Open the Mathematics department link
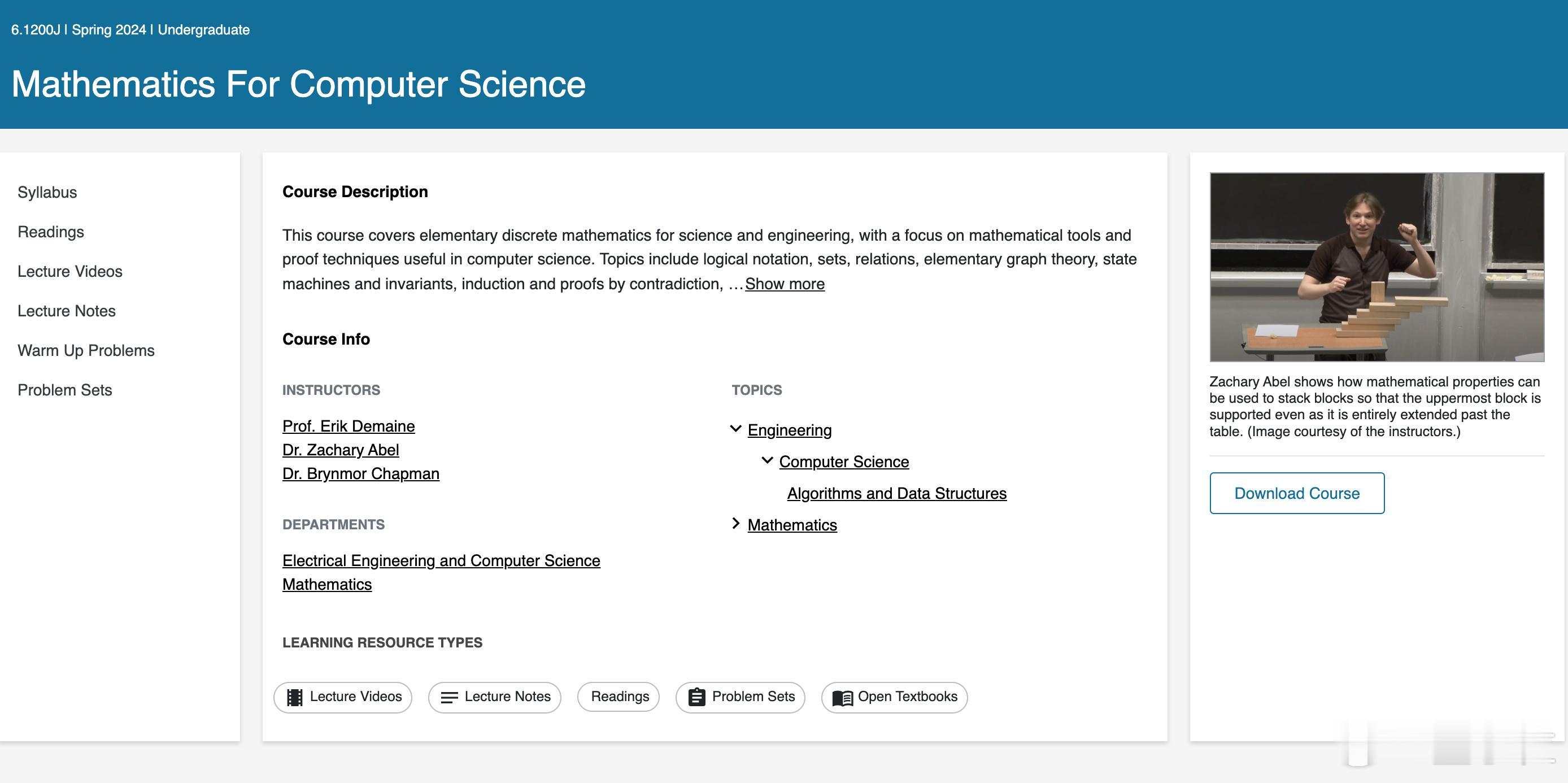Screen dimensions: 1568x783 327,585
